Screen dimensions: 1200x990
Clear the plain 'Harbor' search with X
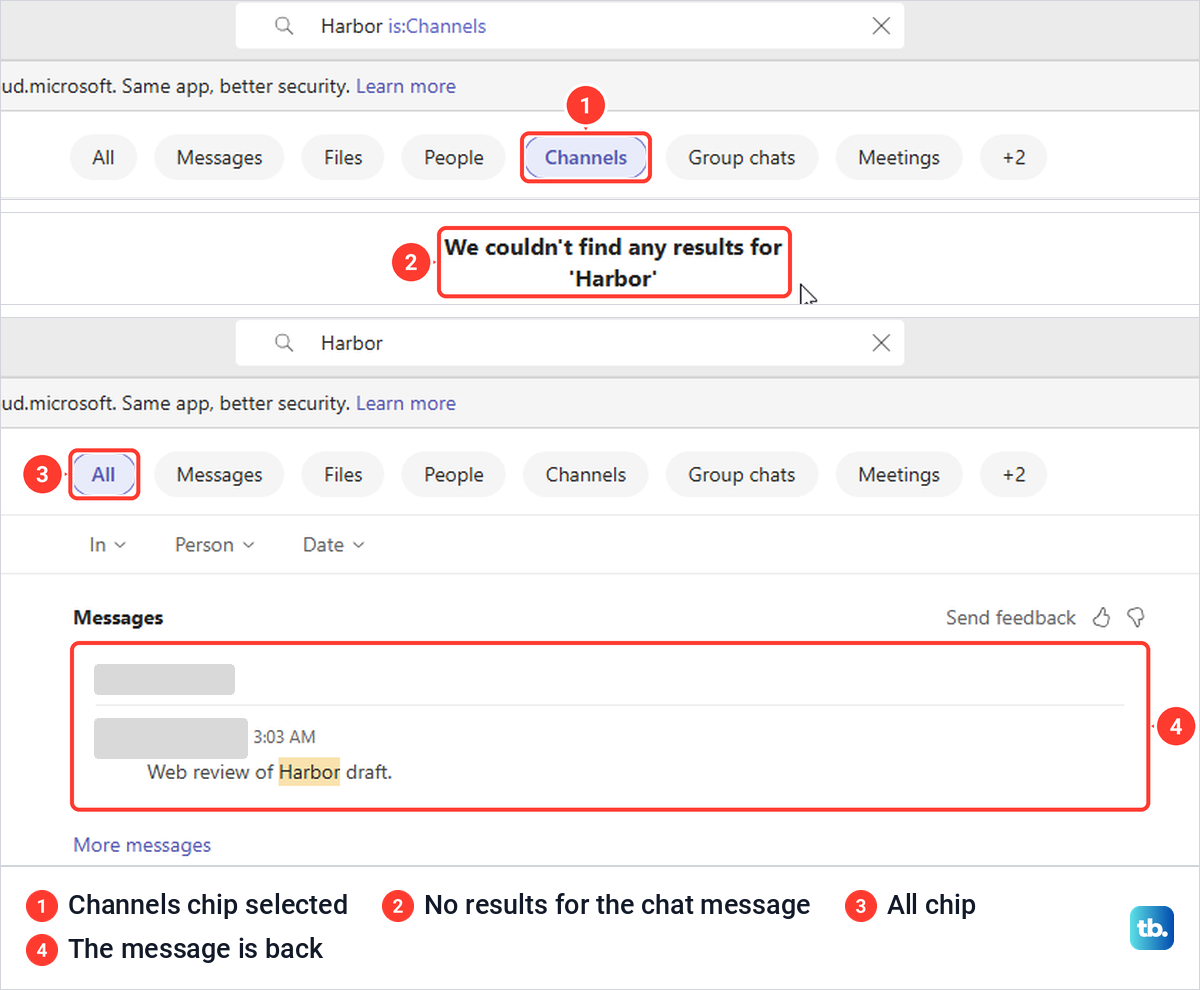pyautogui.click(x=881, y=343)
